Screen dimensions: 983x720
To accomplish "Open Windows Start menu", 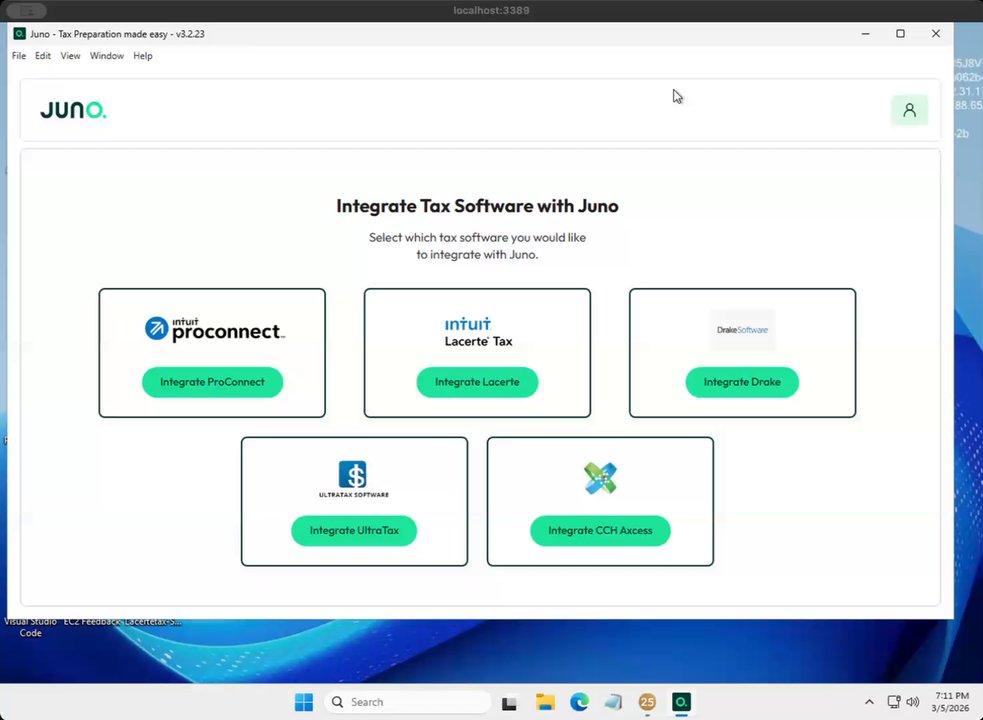I will [303, 702].
